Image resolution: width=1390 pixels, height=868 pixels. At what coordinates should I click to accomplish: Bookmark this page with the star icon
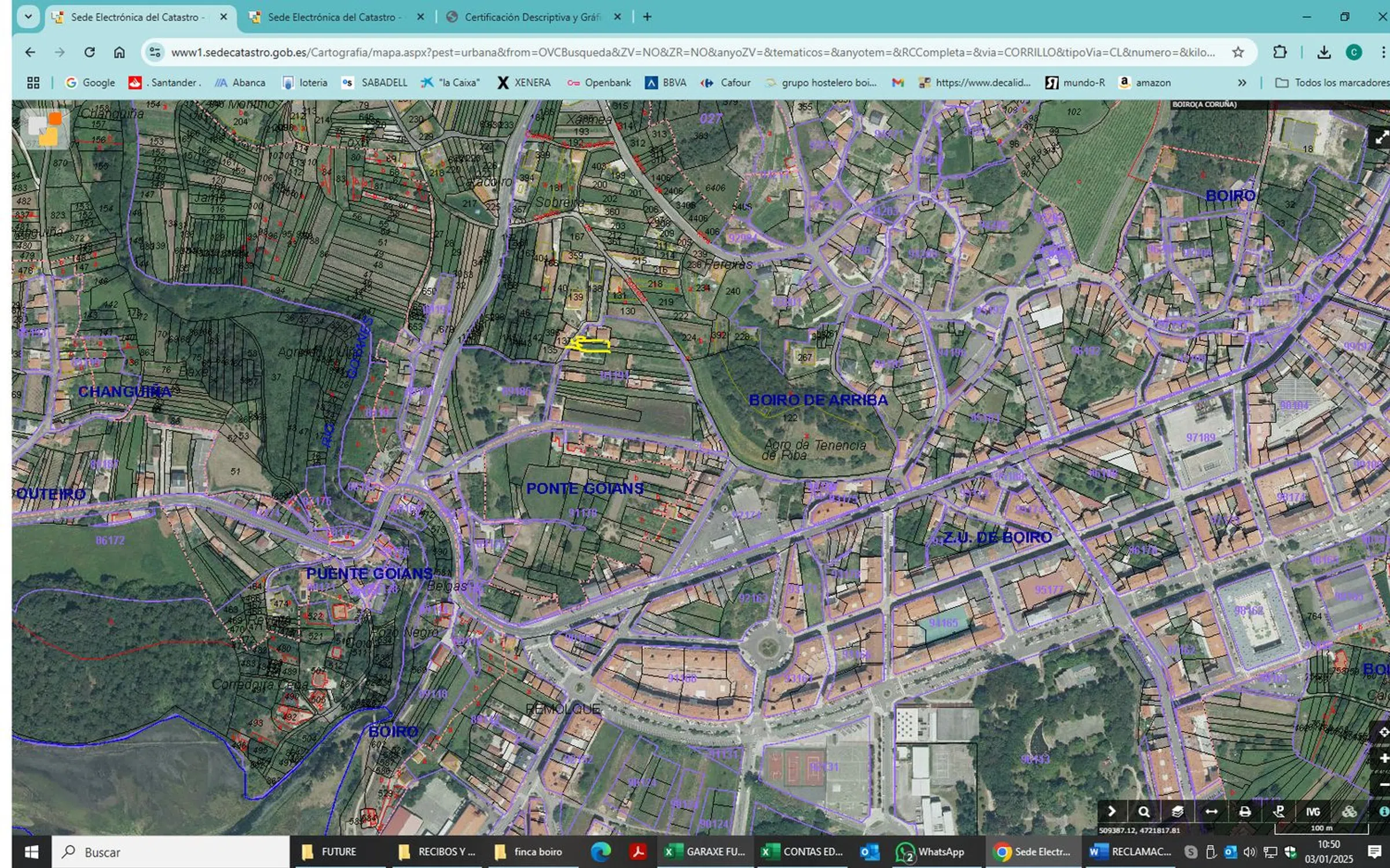1238,52
